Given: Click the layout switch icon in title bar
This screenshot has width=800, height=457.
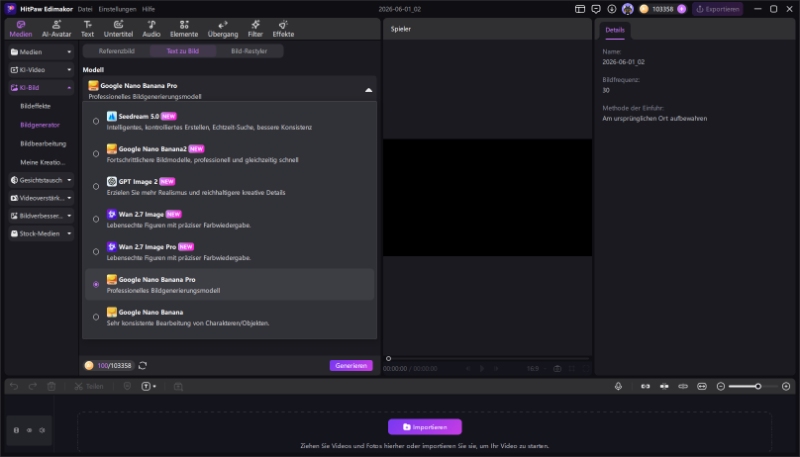Looking at the screenshot, I should (x=580, y=9).
